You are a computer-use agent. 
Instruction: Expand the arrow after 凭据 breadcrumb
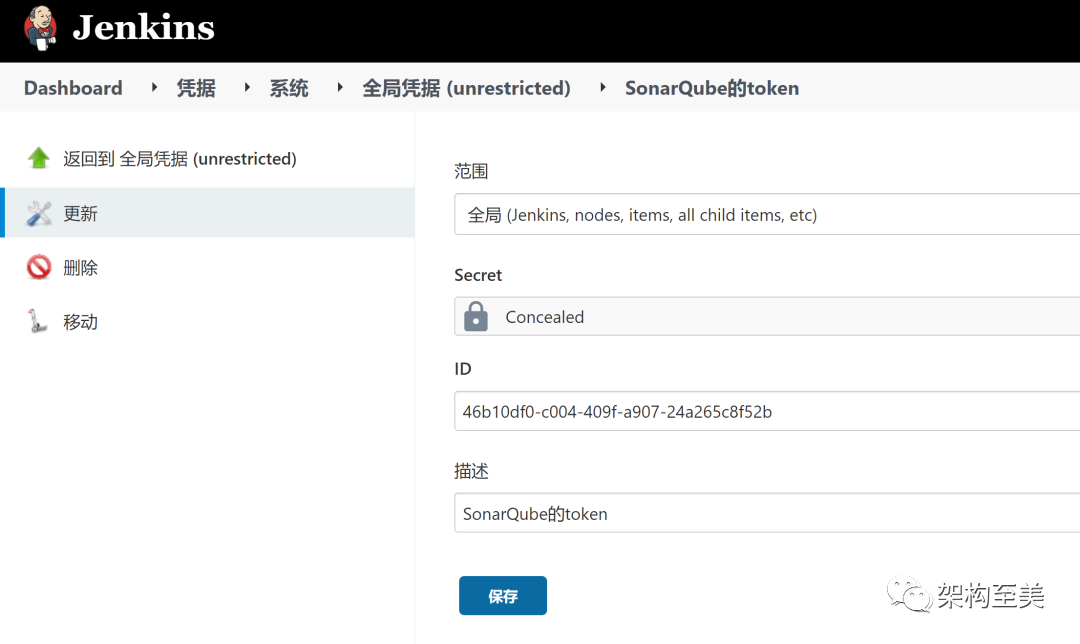(x=246, y=88)
